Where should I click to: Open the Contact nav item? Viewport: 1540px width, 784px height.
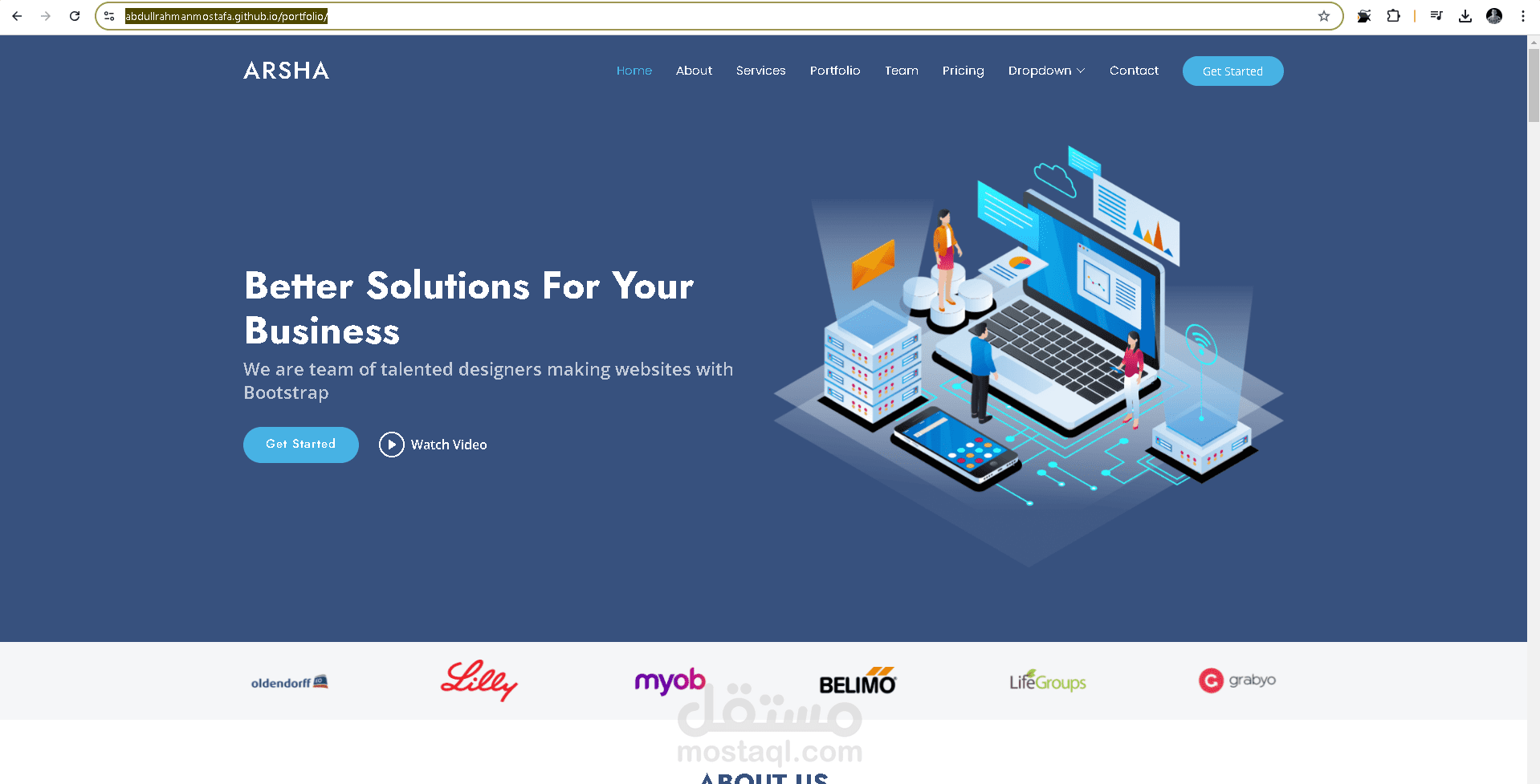[1134, 71]
